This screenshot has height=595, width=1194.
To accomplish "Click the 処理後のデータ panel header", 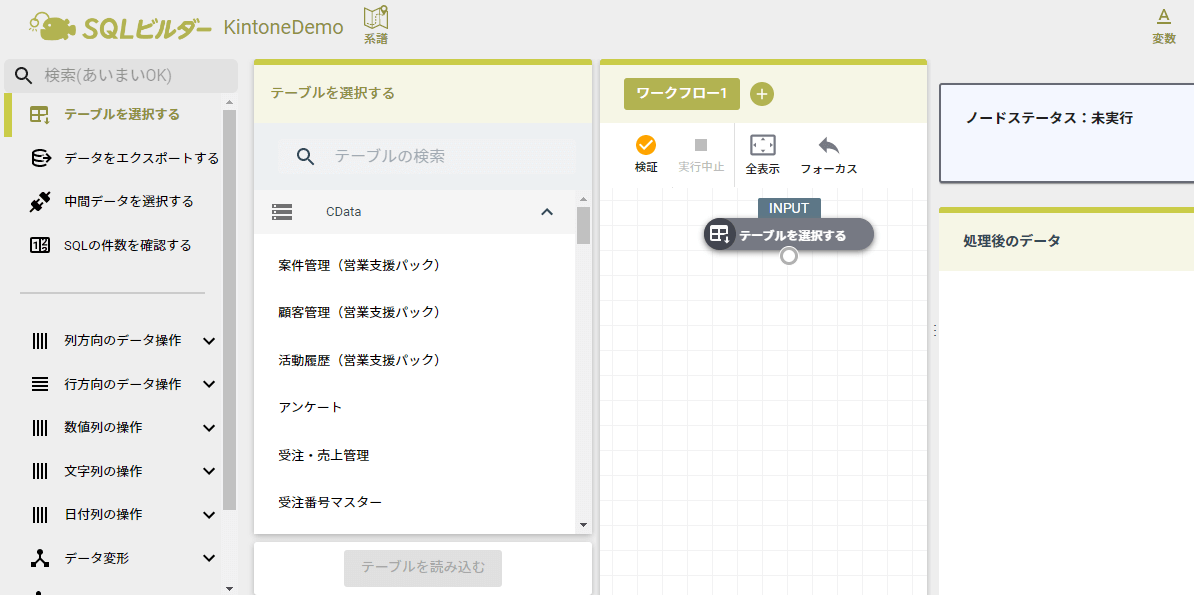I will coord(1067,240).
